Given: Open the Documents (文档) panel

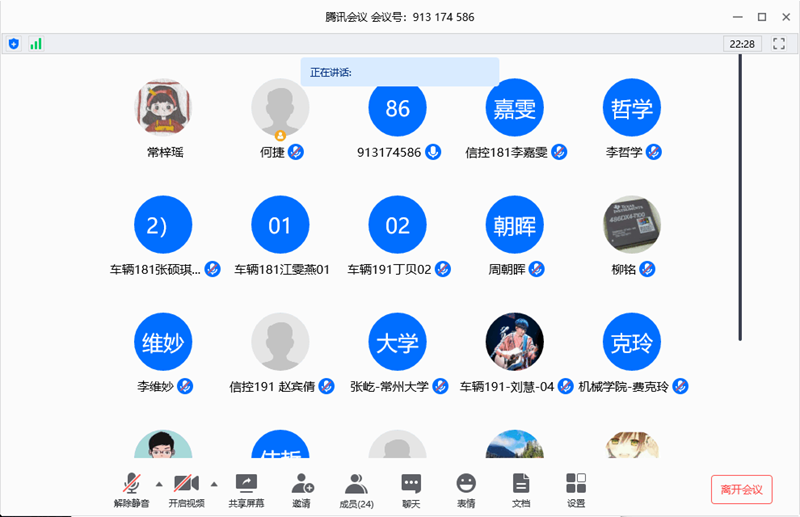Looking at the screenshot, I should pos(520,489).
